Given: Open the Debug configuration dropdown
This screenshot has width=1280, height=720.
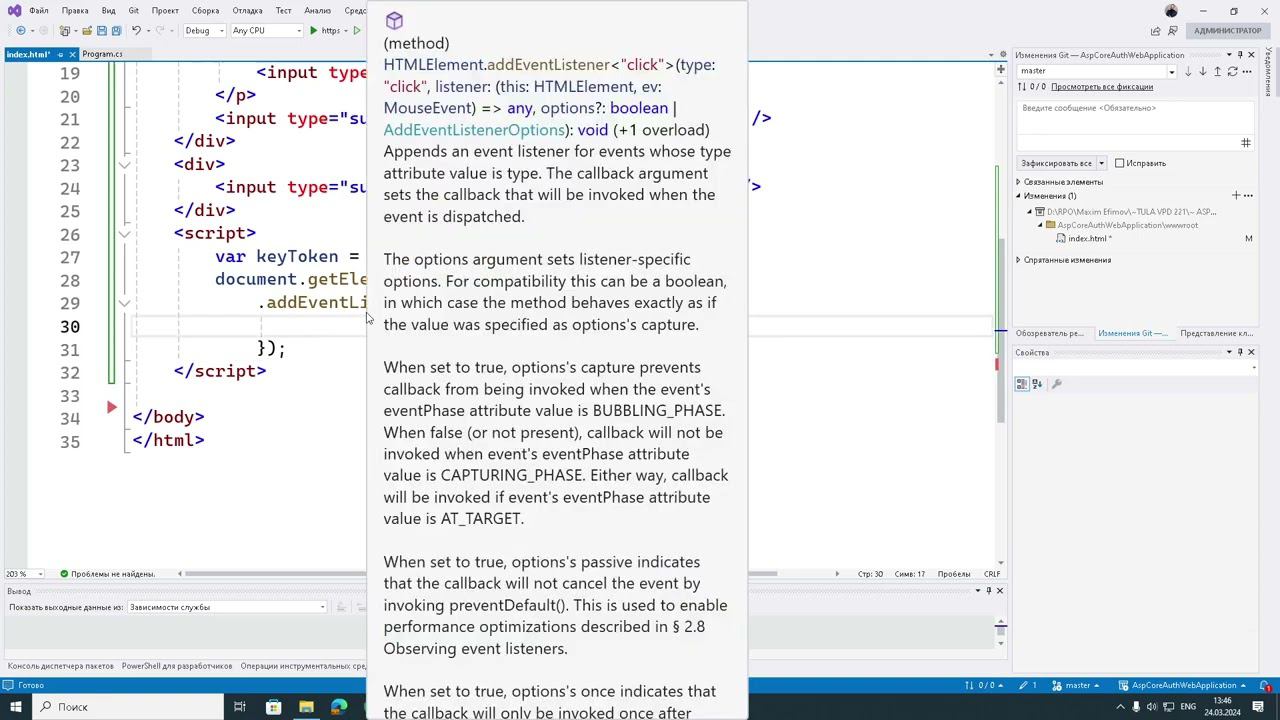Looking at the screenshot, I should tap(204, 31).
